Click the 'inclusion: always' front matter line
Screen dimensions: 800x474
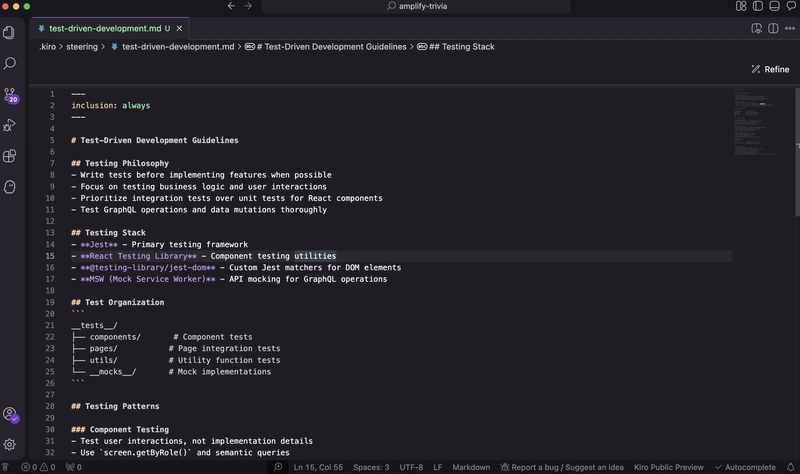tap(111, 106)
